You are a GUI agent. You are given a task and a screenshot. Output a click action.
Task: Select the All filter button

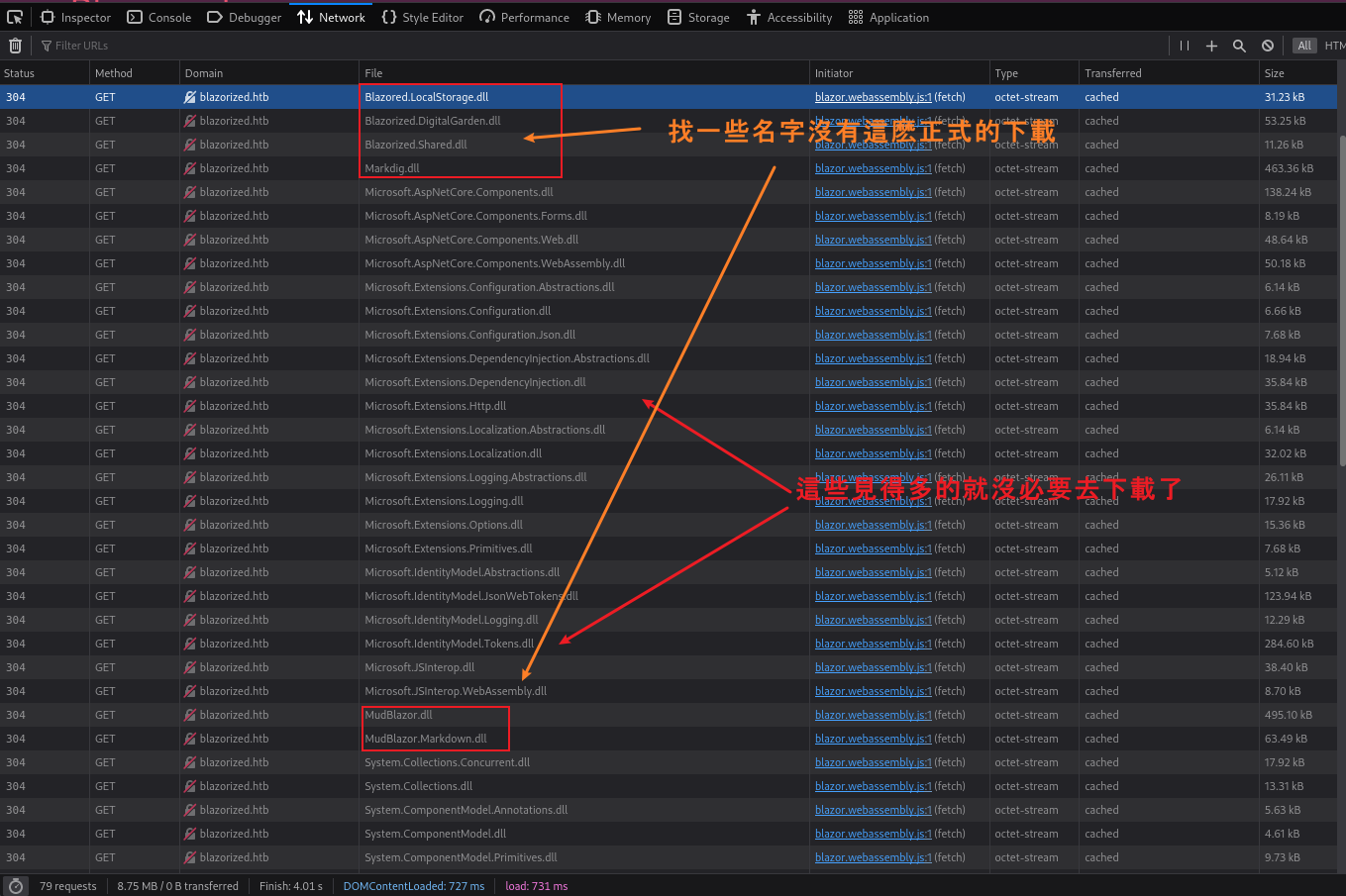pyautogui.click(x=1304, y=46)
